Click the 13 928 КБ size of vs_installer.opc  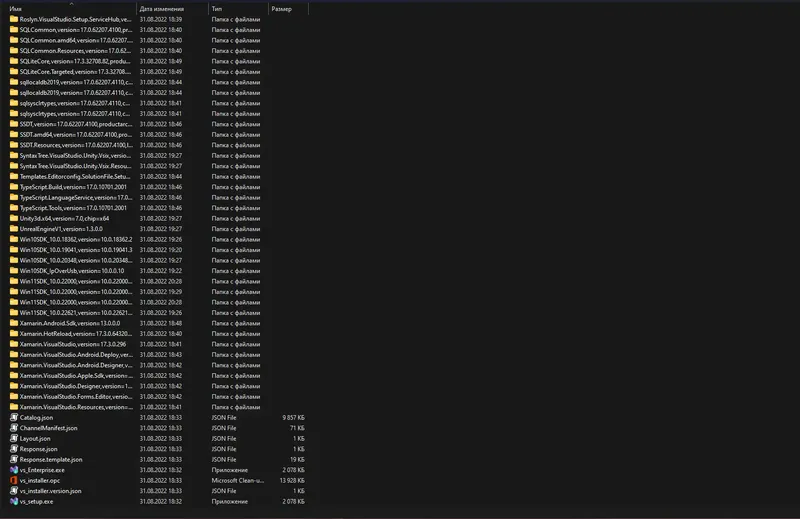click(292, 480)
